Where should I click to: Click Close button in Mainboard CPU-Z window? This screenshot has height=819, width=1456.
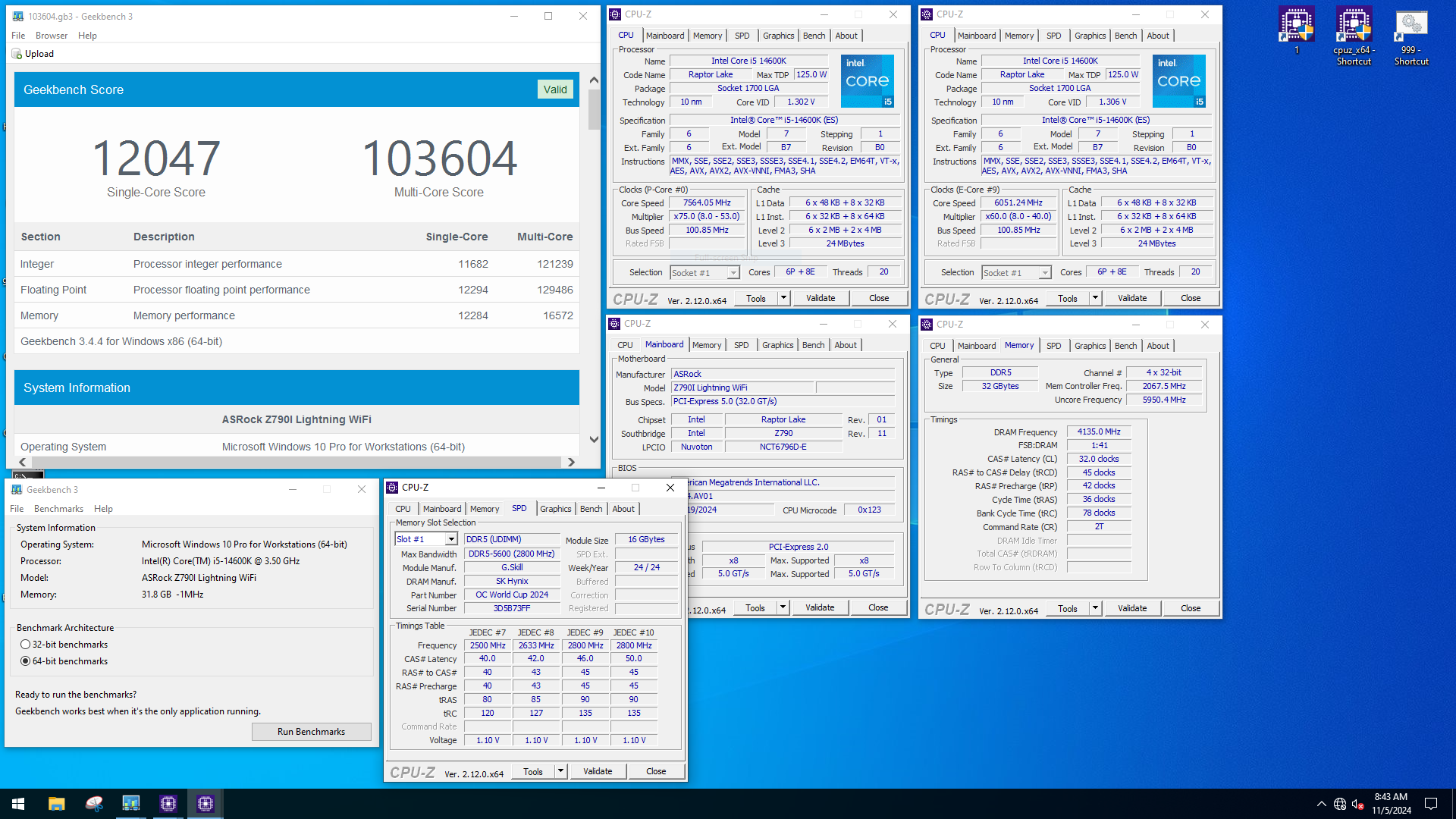tap(878, 607)
